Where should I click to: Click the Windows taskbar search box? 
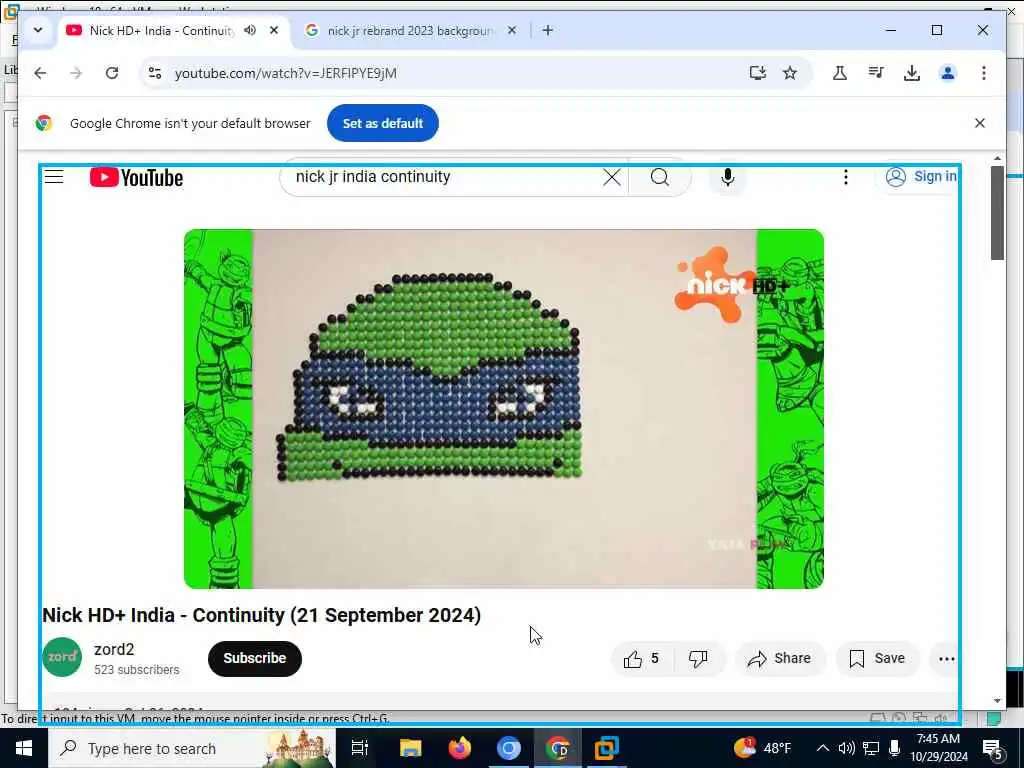(191, 748)
